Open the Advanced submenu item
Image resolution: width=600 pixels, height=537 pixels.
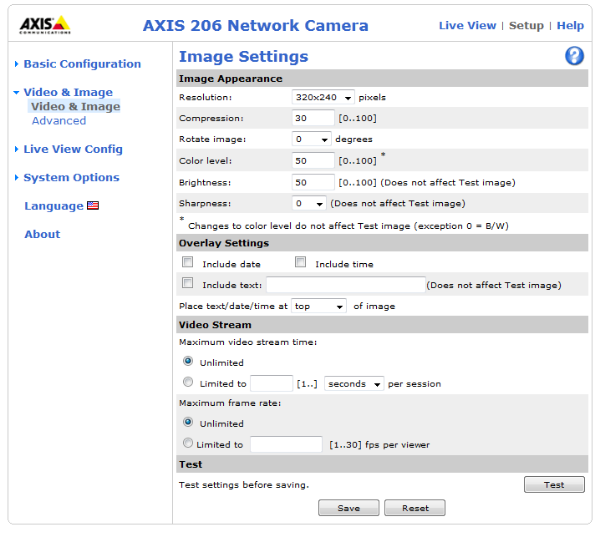coord(59,121)
